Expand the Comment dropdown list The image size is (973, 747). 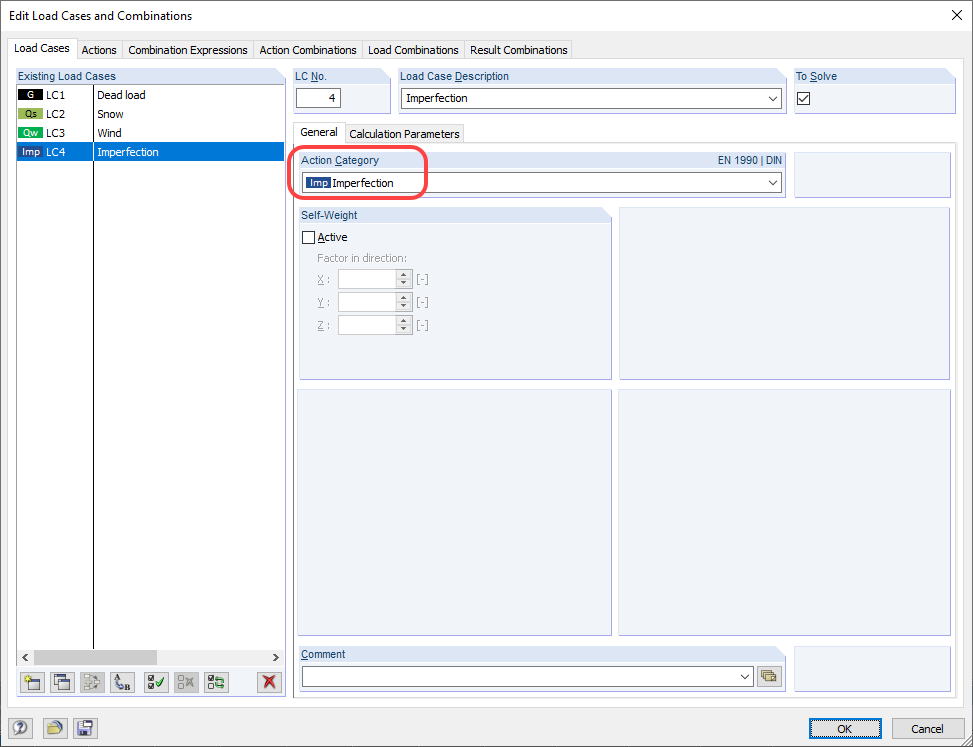tap(745, 677)
